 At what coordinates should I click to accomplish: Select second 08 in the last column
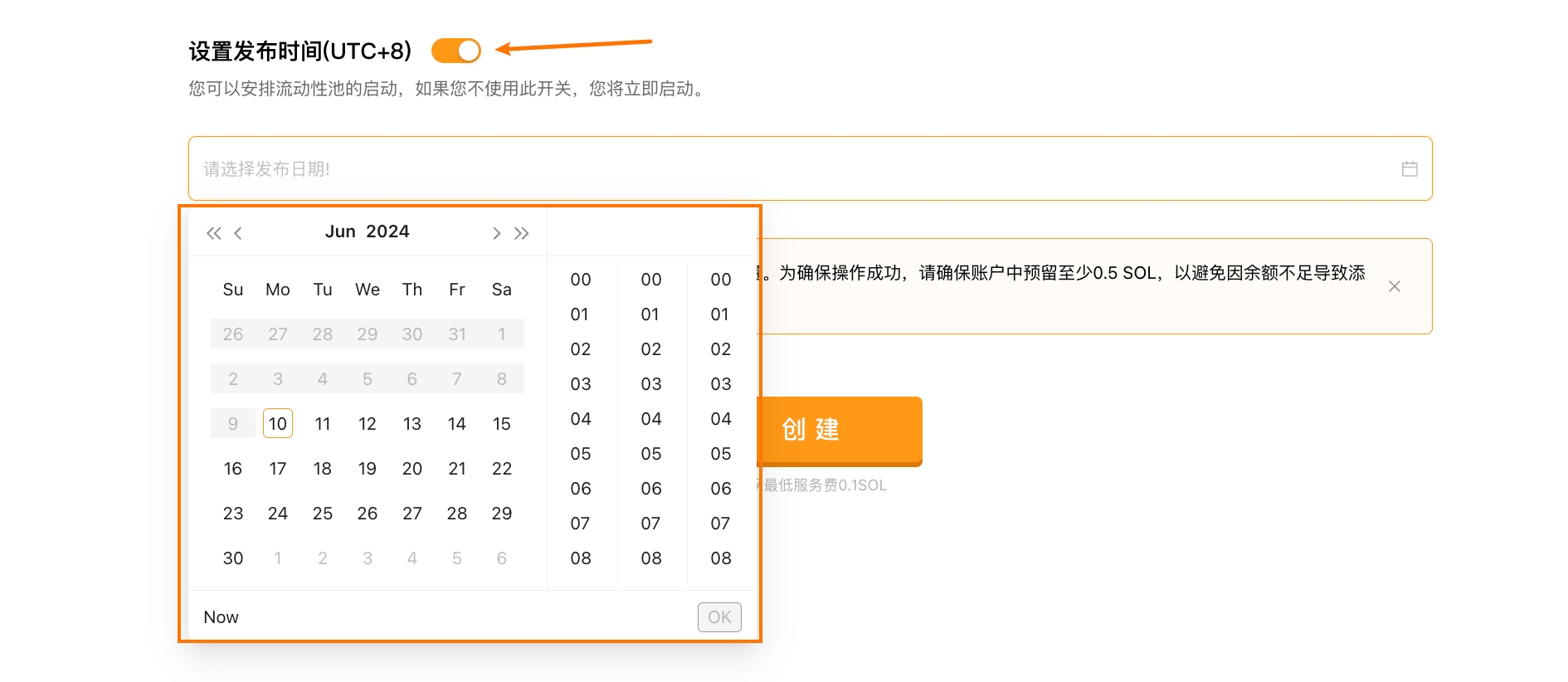pos(721,558)
